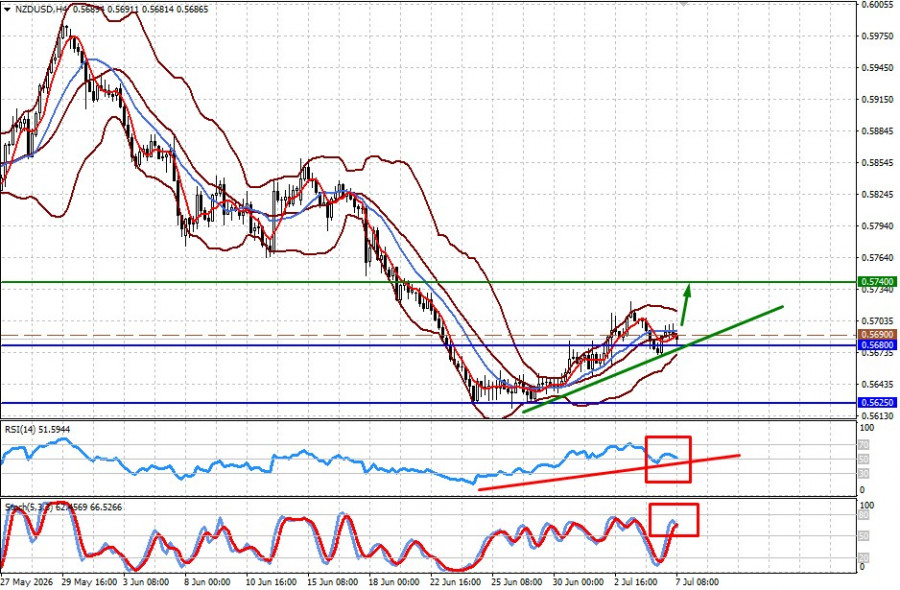
Task: Select the green 0.57400 horizontal resistance line
Action: (429, 282)
